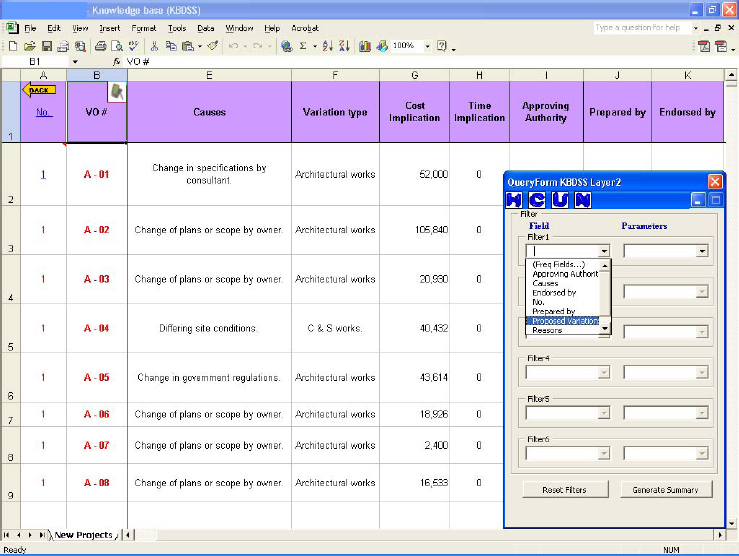The width and height of the screenshot is (739, 556).
Task: Click the Copy icon
Action: pos(171,46)
